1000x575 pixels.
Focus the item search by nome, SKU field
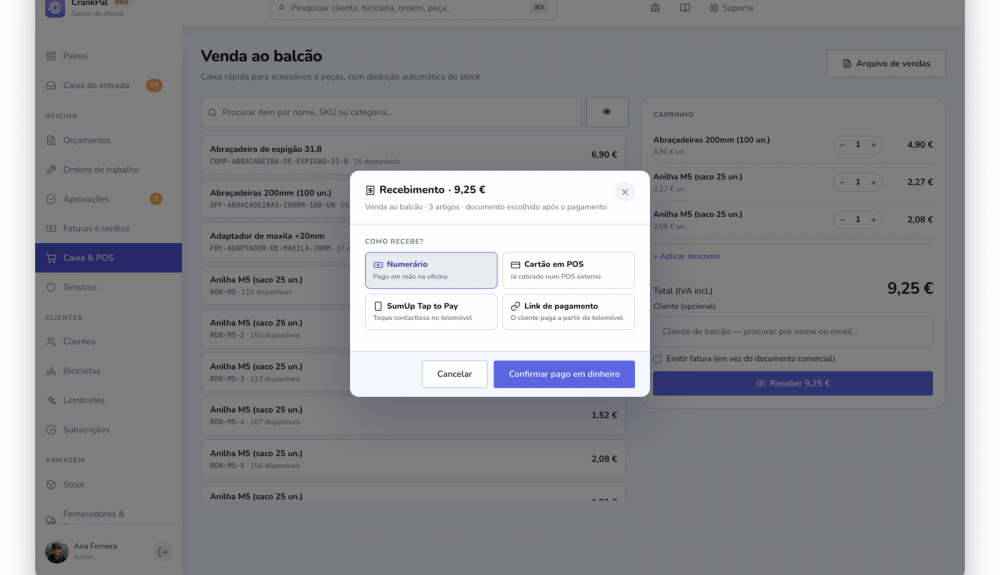tap(390, 112)
